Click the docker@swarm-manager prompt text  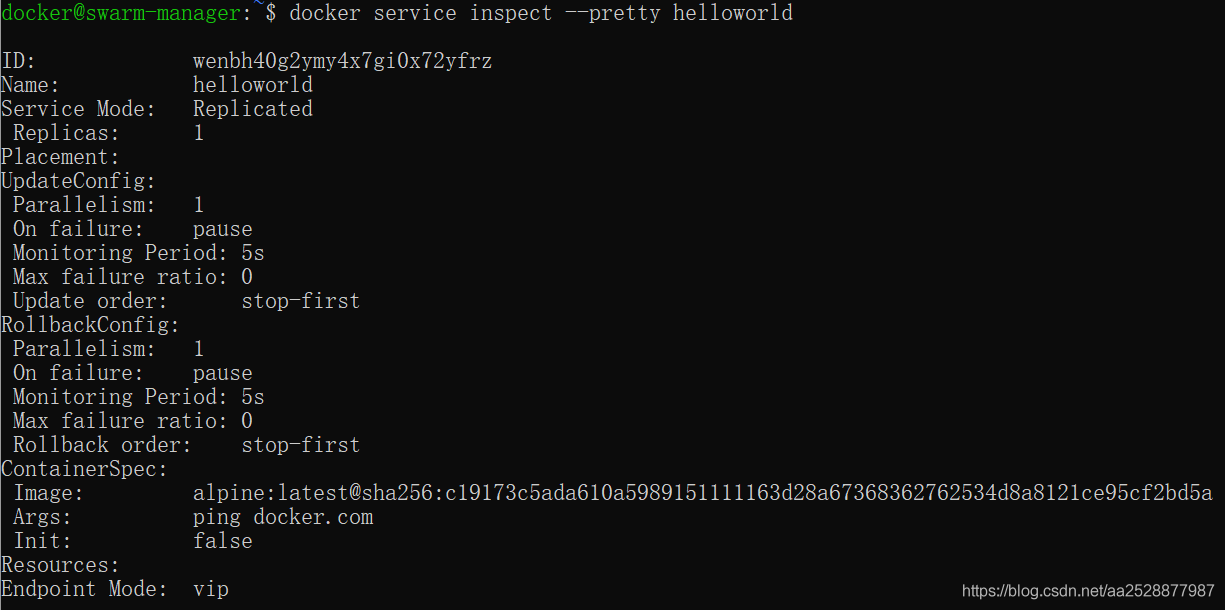point(121,13)
